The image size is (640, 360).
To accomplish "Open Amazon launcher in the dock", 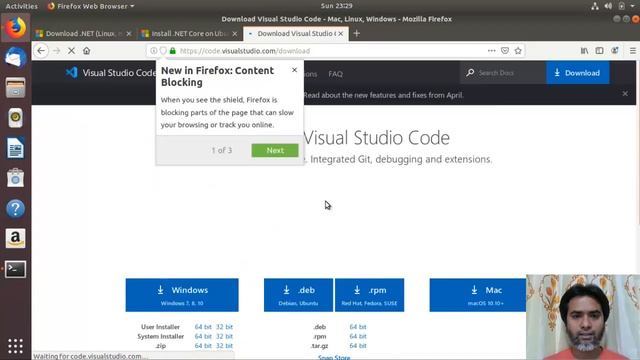I will pyautogui.click(x=16, y=238).
